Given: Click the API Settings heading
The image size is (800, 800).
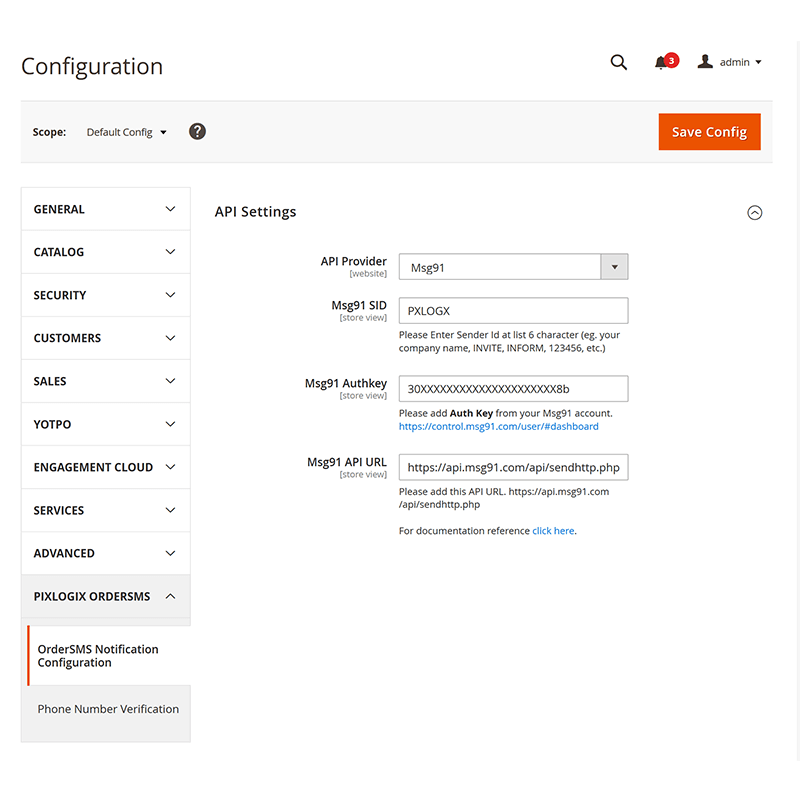Looking at the screenshot, I should (x=255, y=212).
